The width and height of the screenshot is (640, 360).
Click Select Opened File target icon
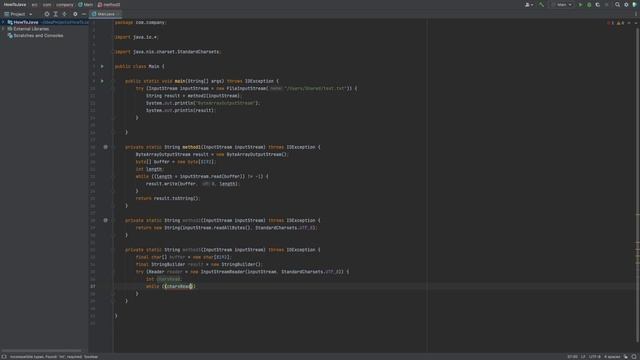click(47, 14)
